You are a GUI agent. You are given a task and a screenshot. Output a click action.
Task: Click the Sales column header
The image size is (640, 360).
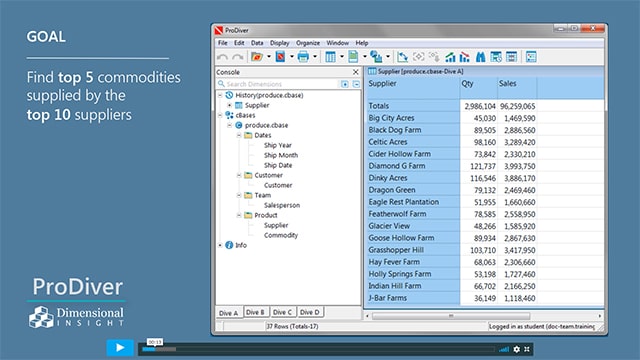tap(517, 87)
